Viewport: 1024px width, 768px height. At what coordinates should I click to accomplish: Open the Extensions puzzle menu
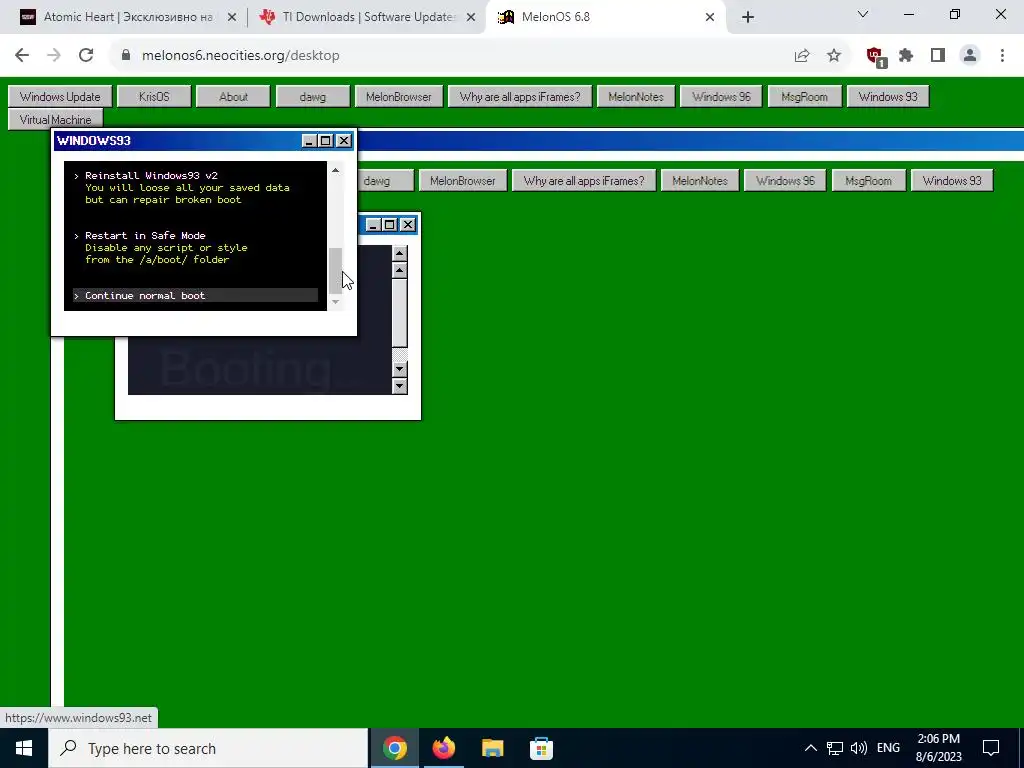tap(906, 56)
